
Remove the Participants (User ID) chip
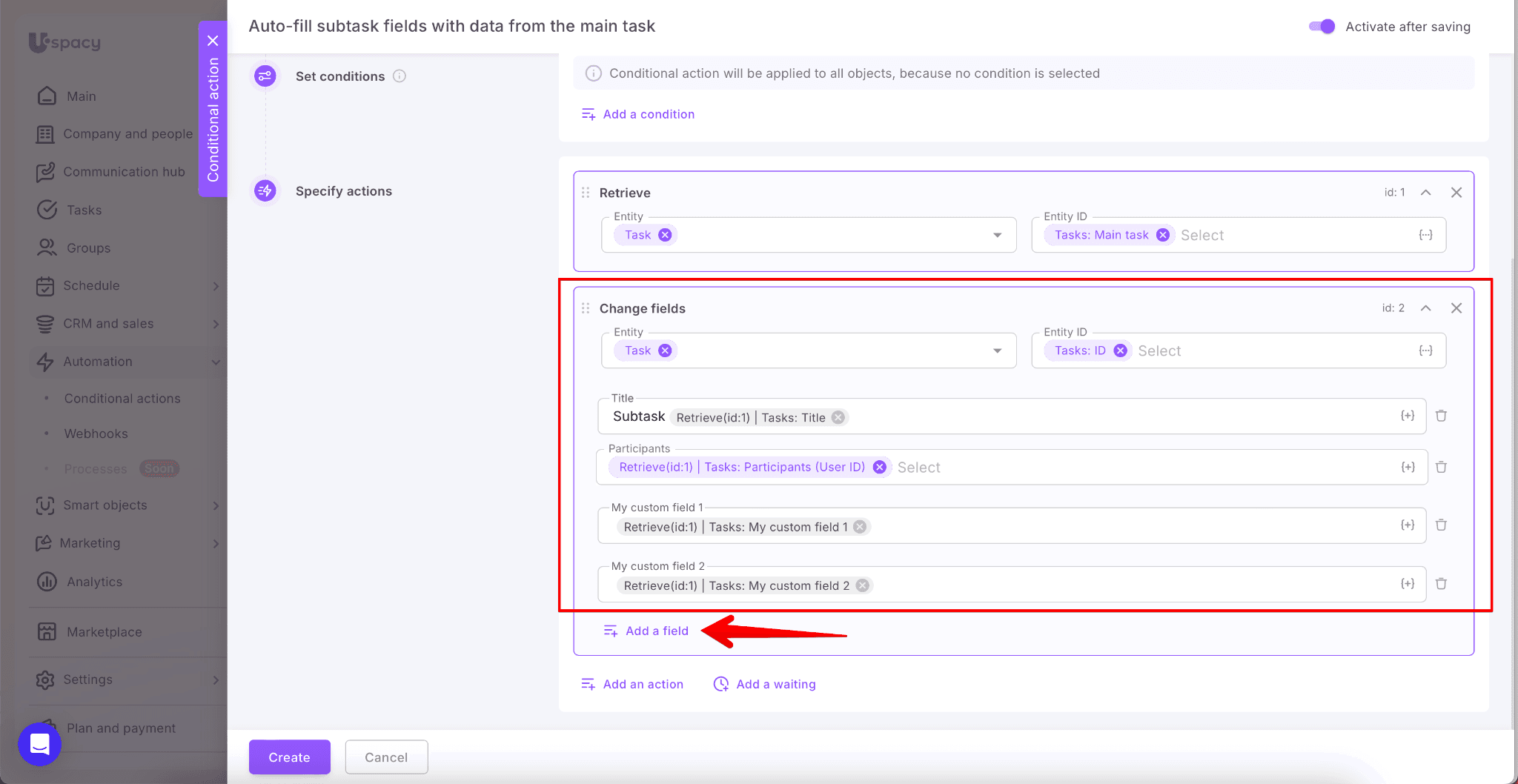coord(880,467)
